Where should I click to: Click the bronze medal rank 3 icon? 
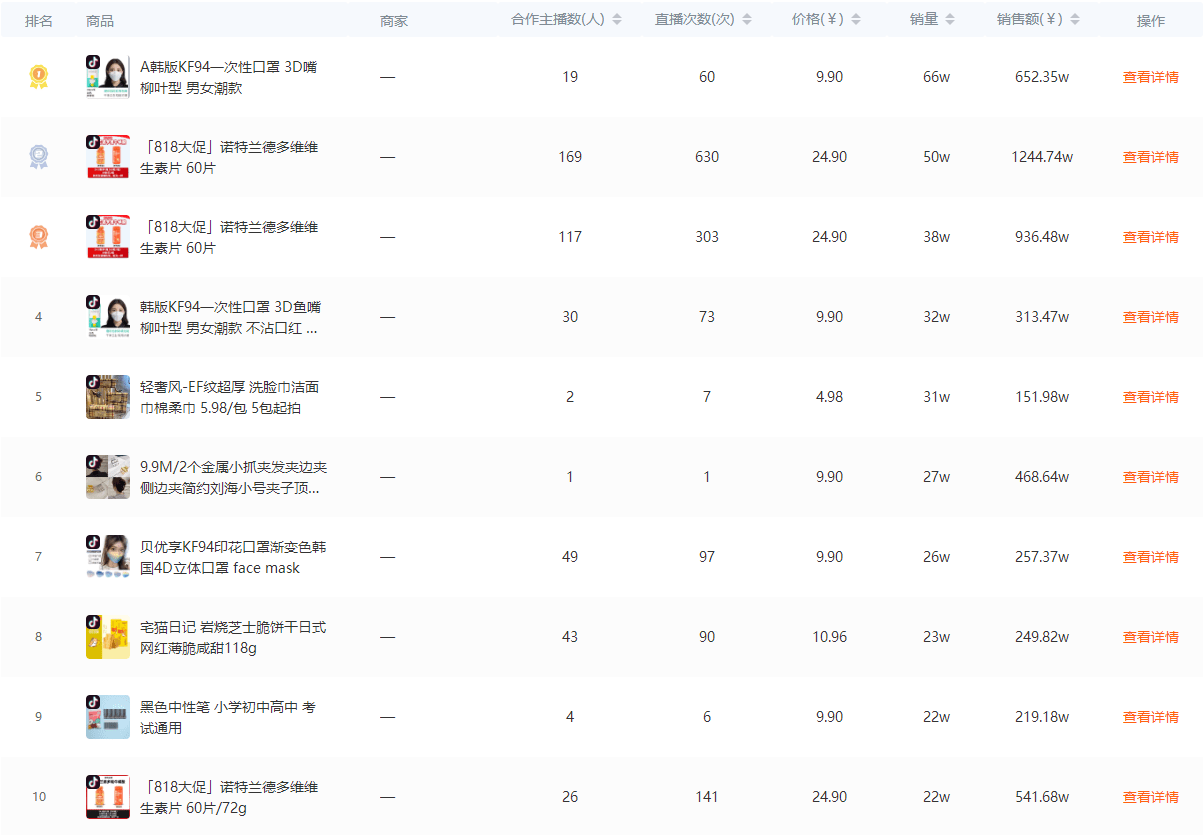coord(38,237)
